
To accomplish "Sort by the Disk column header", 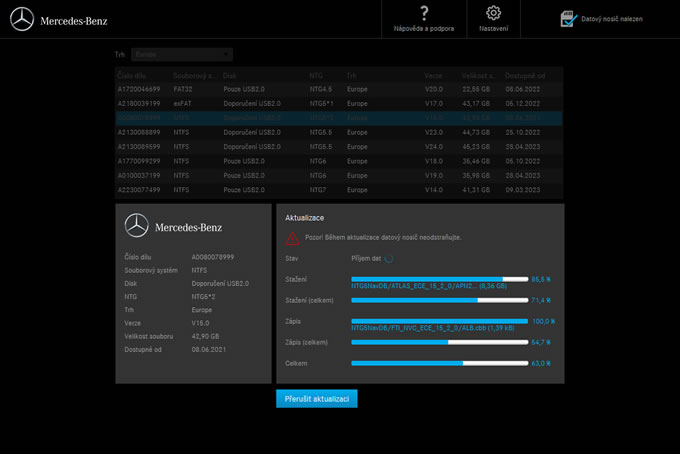I will coord(229,76).
